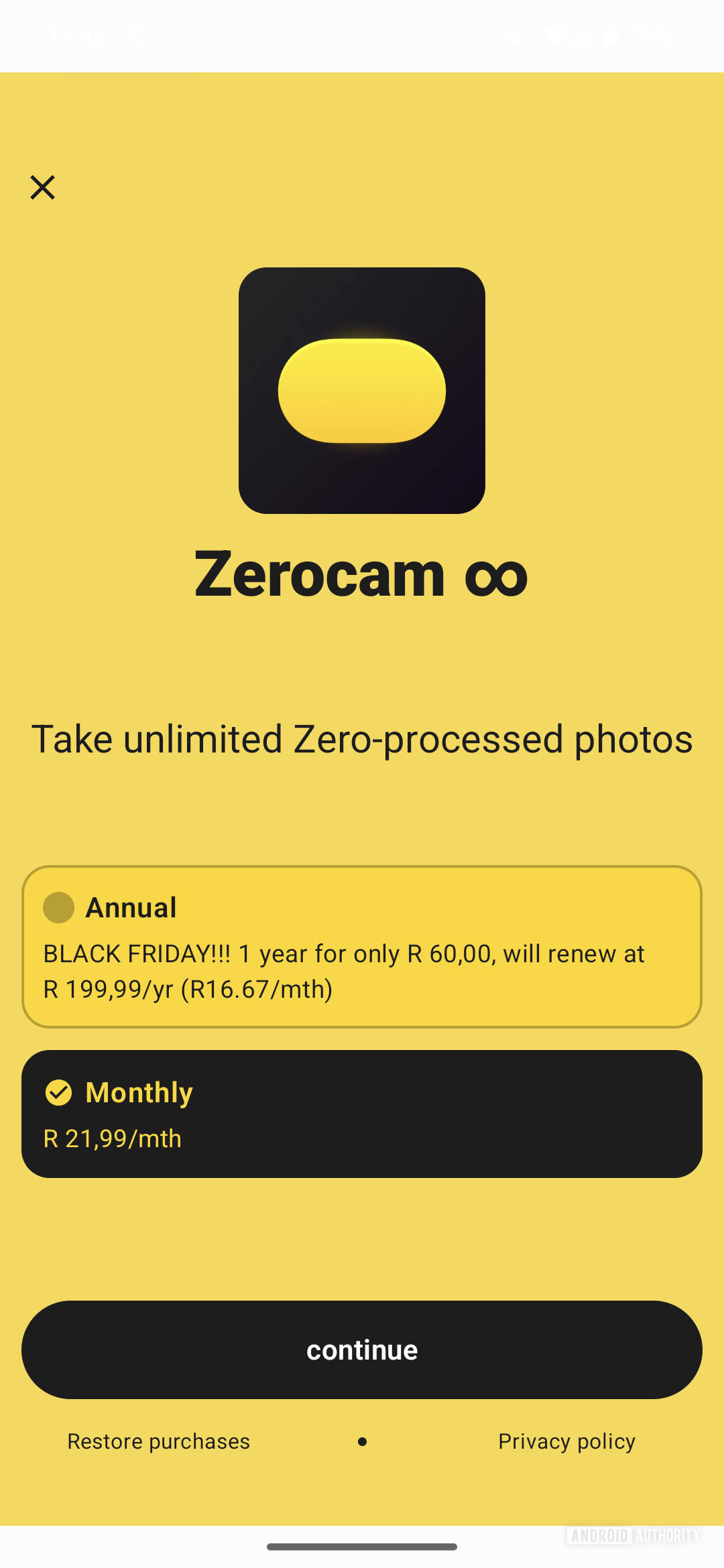Tap the 'Take unlimited Zero-processed photos' tagline
The height and width of the screenshot is (1568, 724).
[x=362, y=740]
